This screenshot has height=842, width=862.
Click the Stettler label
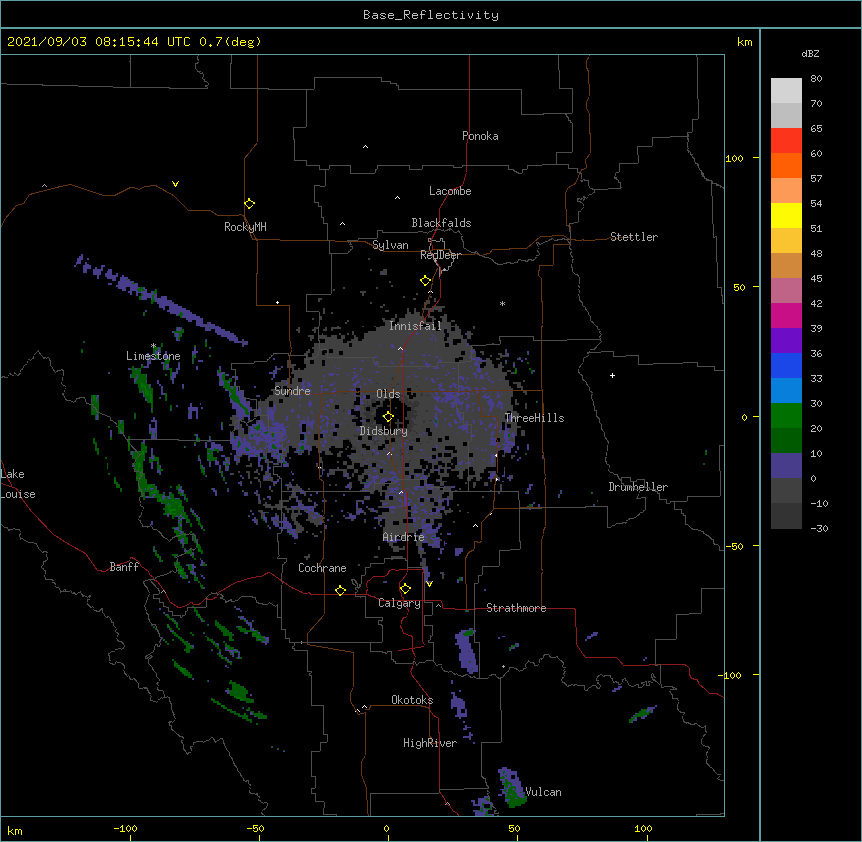(x=633, y=237)
